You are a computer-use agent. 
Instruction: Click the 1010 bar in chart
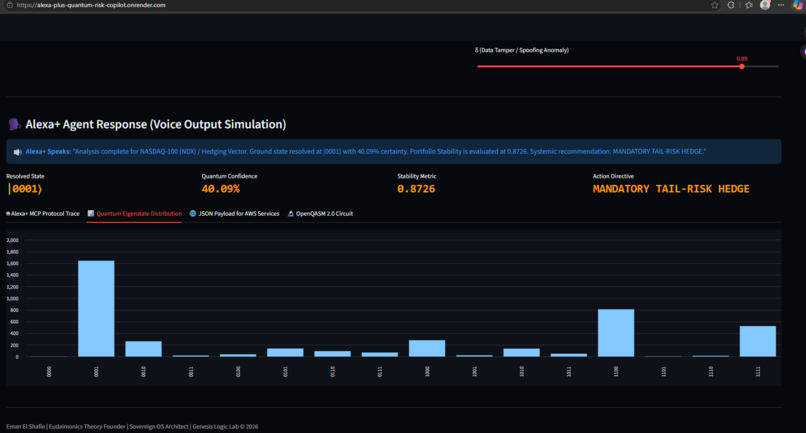pos(521,352)
